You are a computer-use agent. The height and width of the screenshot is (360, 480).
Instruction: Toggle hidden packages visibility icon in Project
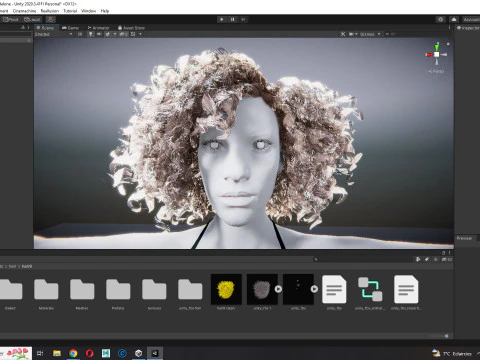point(447,259)
